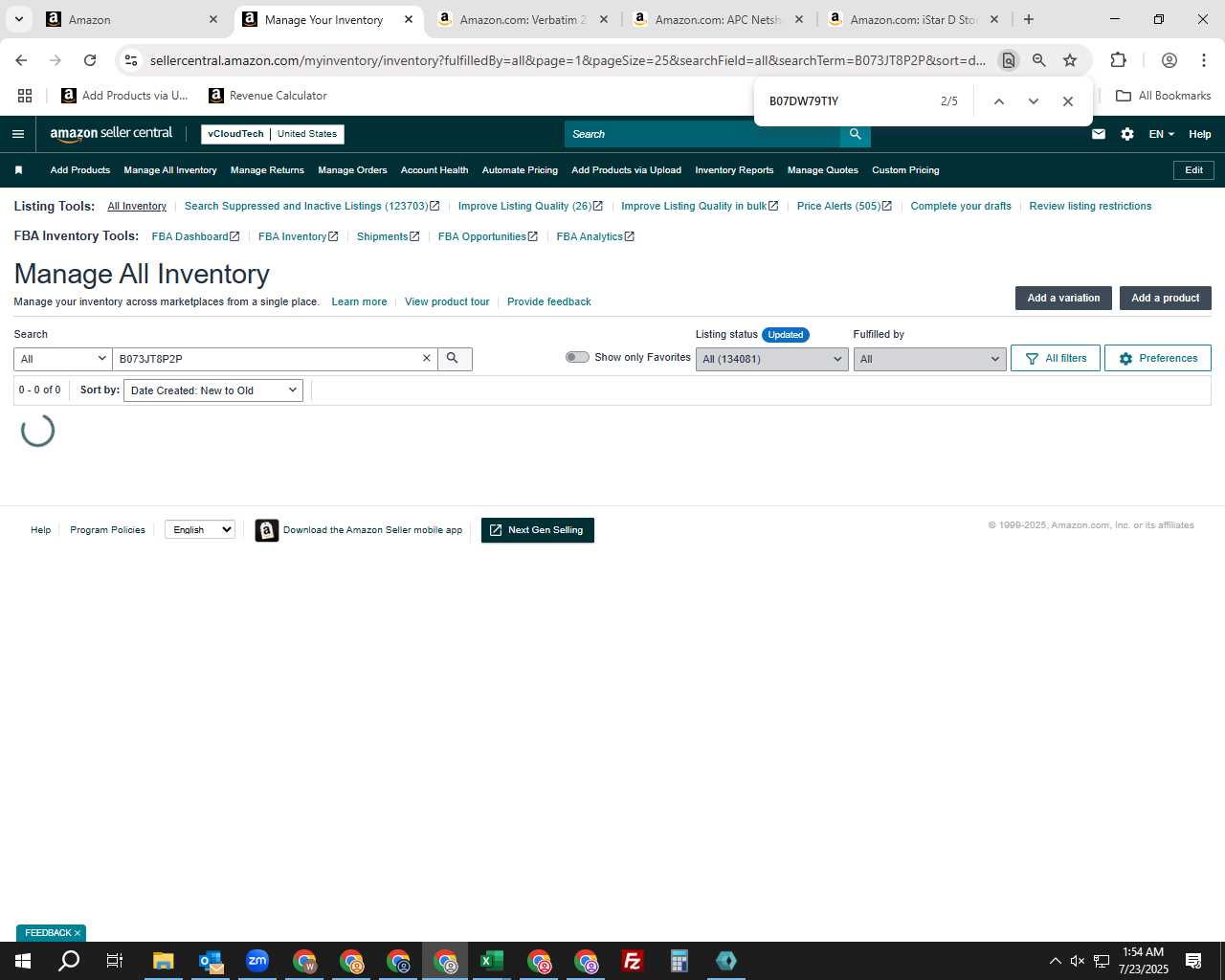Open the Chrome apps grid icon

[x=25, y=96]
